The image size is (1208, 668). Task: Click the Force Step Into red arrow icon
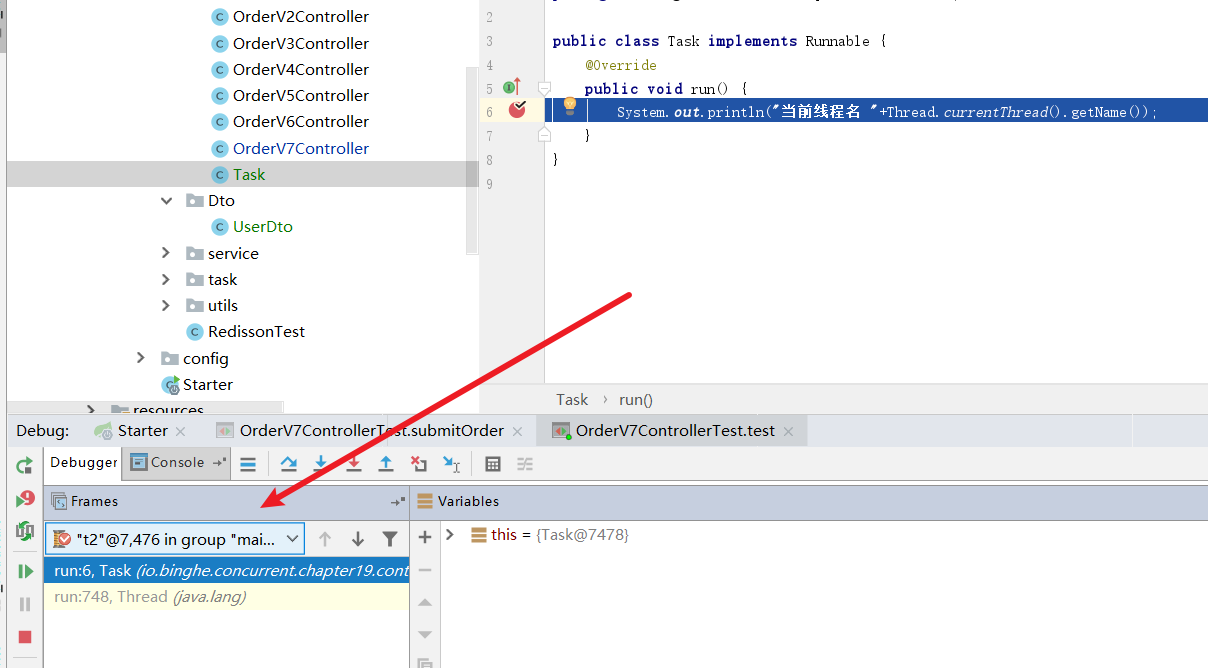coord(353,463)
